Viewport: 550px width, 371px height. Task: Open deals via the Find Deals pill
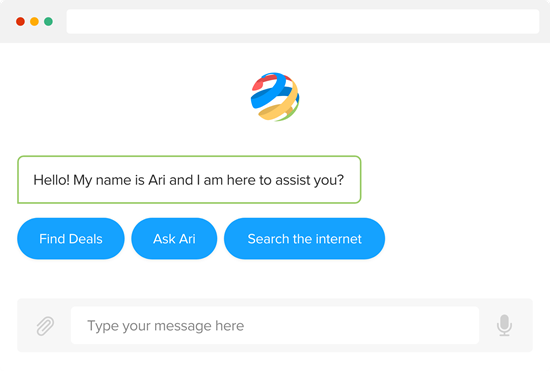[x=71, y=238]
